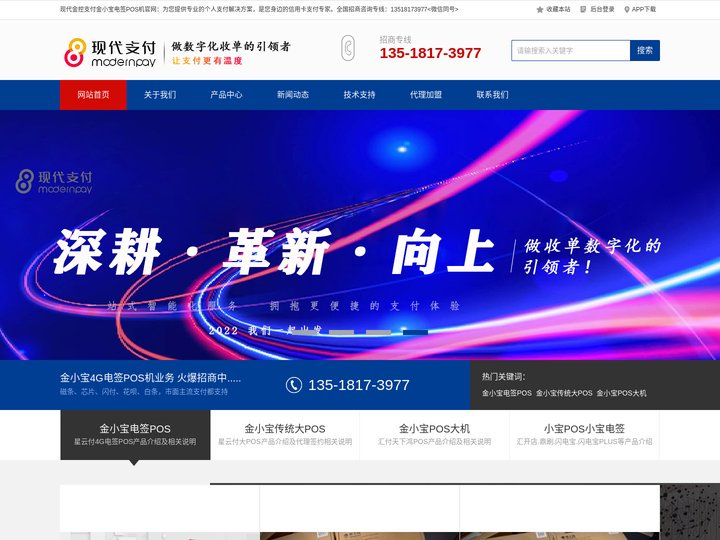The image size is (720, 540).
Task: Select the 金小宝电签POS product tab
Action: pos(135,435)
